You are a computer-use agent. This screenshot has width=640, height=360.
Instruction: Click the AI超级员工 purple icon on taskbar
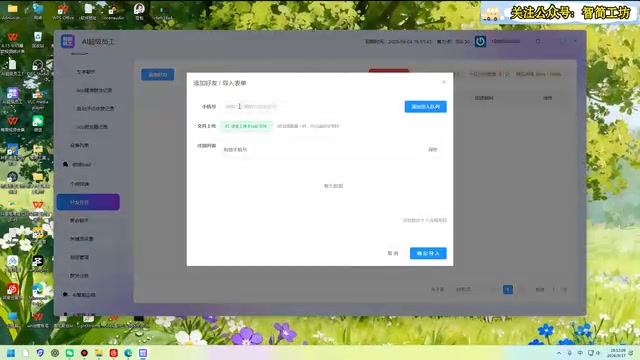pos(143,353)
